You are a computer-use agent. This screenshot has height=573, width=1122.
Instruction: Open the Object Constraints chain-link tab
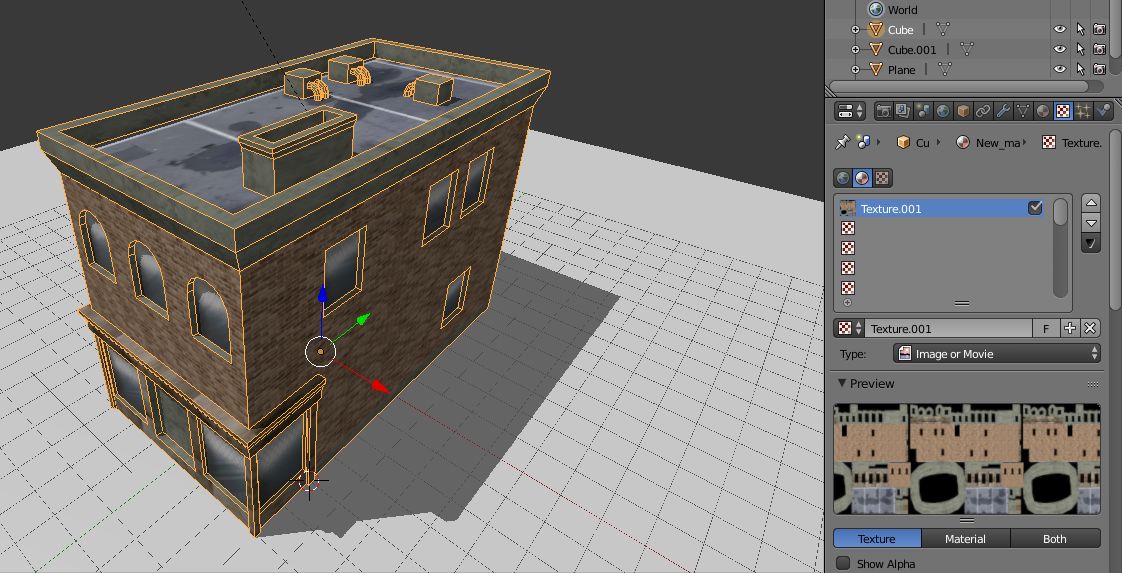(983, 111)
